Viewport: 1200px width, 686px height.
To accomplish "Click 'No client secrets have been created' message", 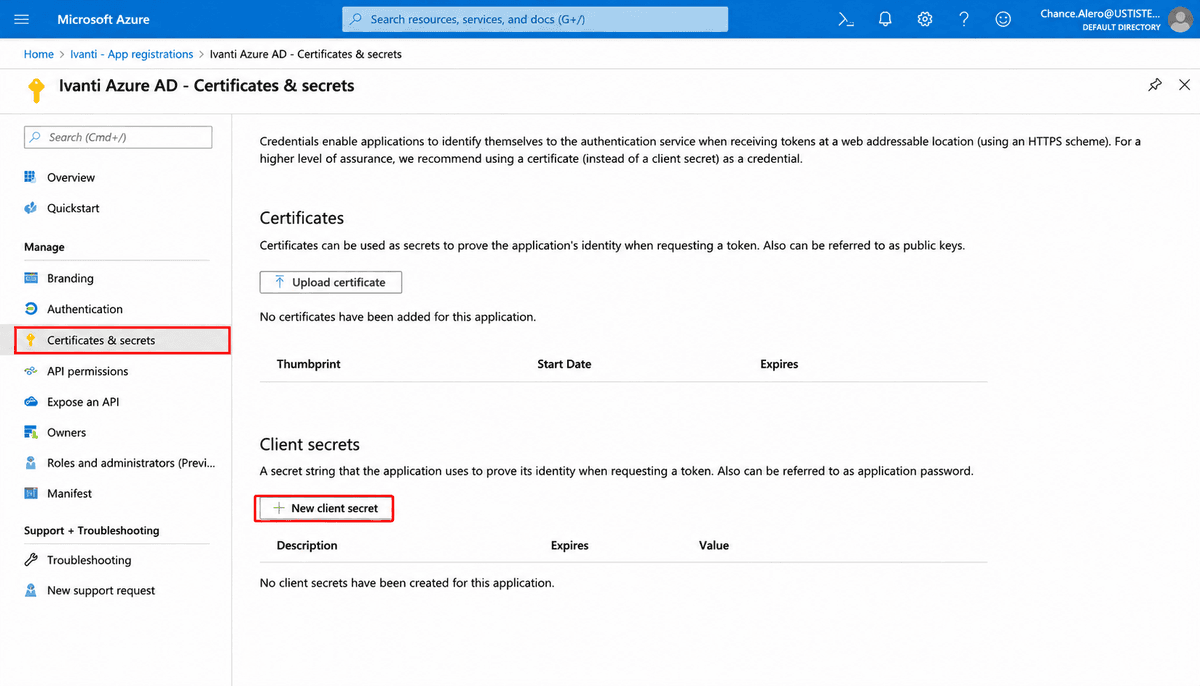I will coord(407,582).
